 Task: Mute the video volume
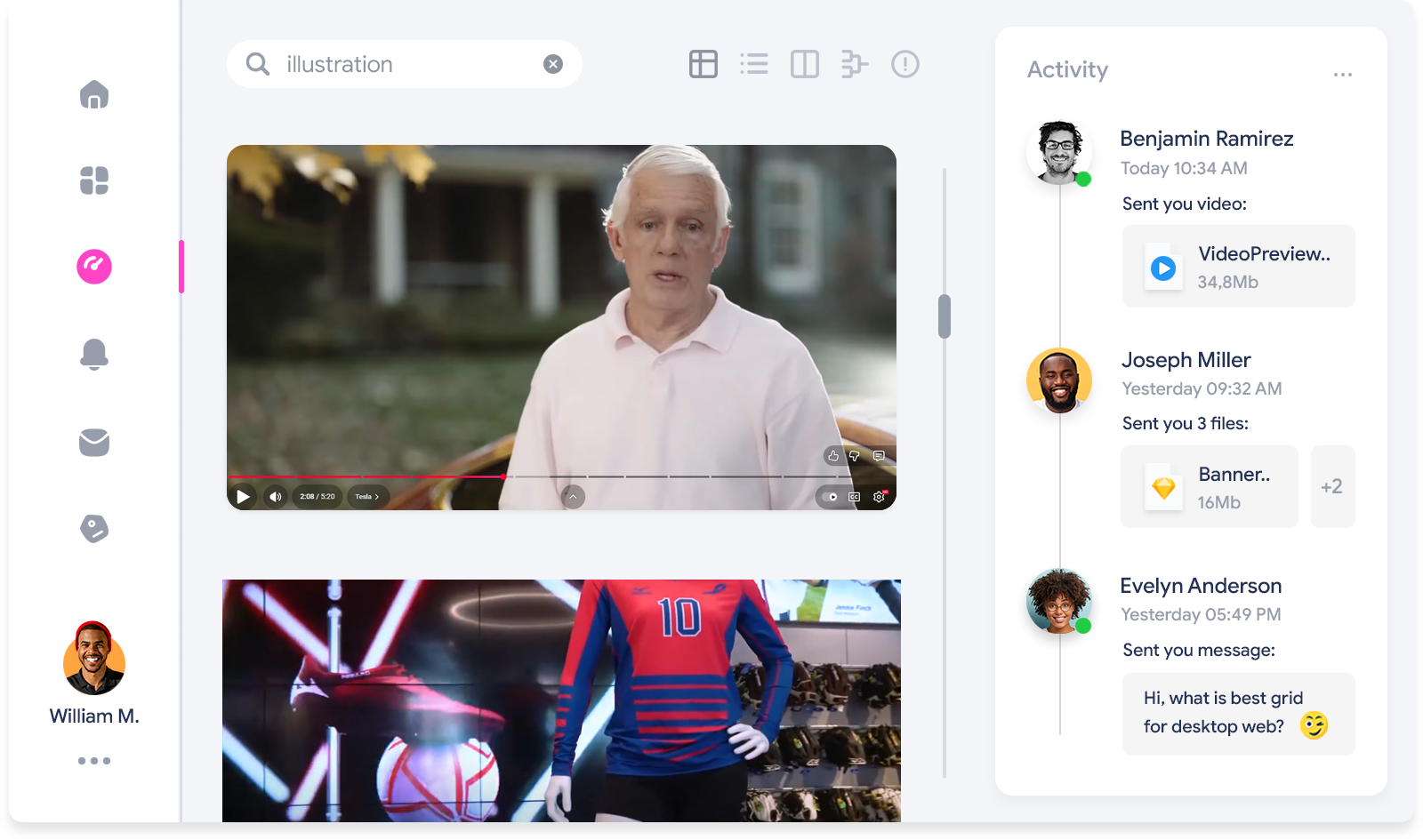(x=276, y=497)
